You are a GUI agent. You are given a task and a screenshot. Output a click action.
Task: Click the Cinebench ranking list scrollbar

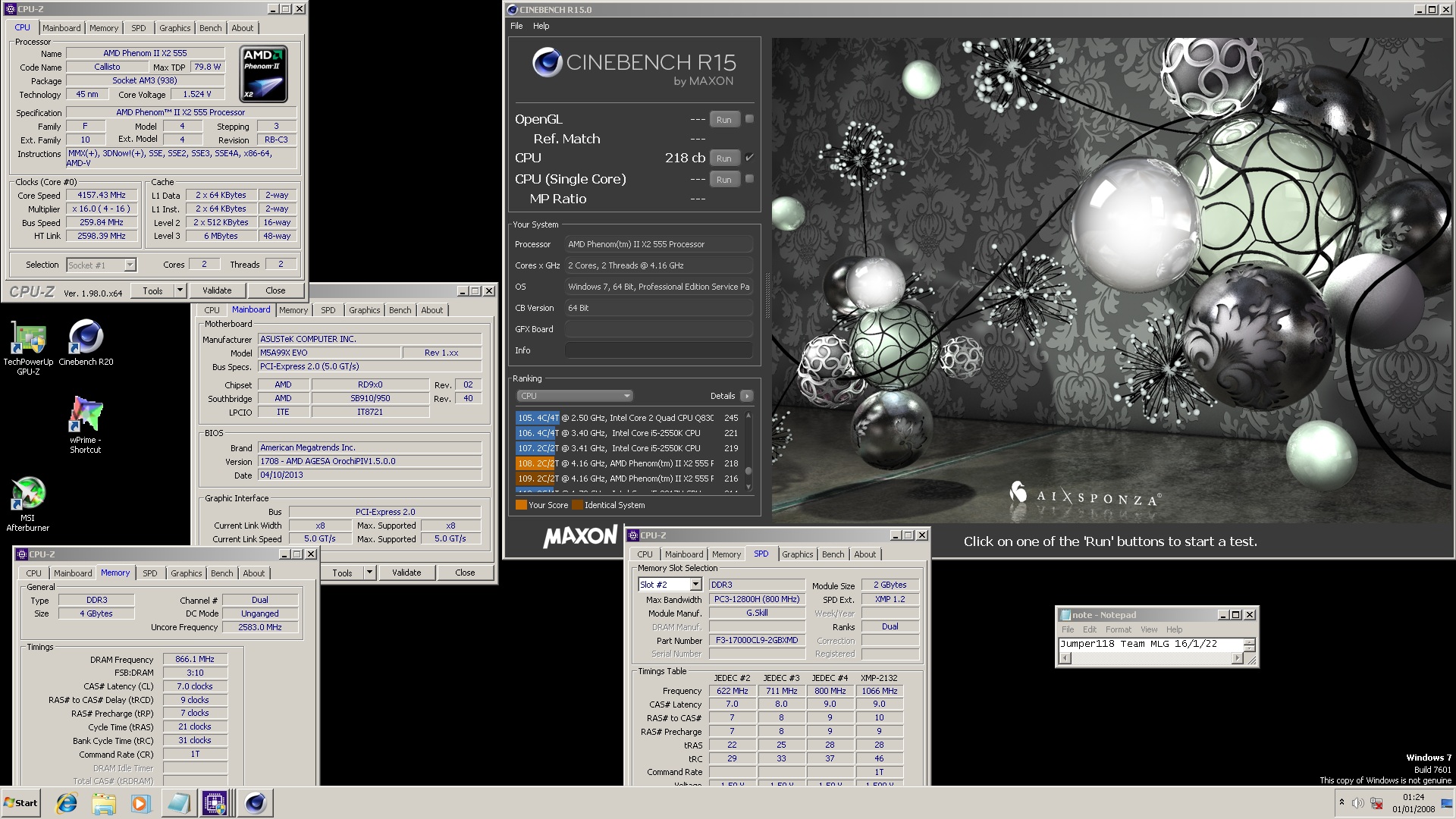[748, 452]
